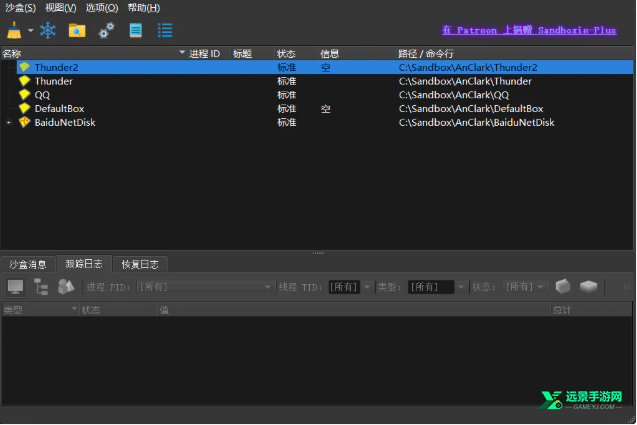Toggle the tree view icon in trace toolbar
Screen dimensions: 637x425
coord(41,287)
